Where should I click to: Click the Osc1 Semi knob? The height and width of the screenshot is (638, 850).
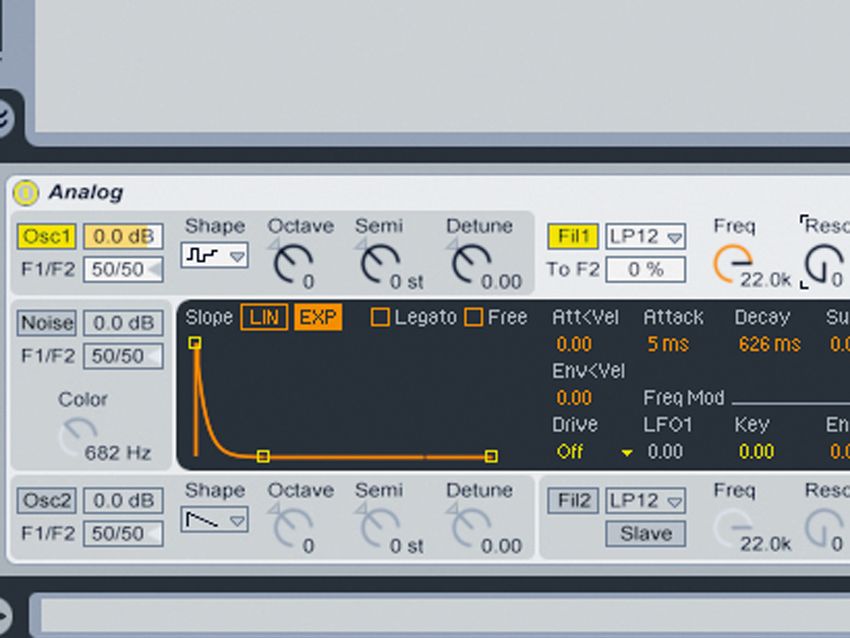pos(383,260)
